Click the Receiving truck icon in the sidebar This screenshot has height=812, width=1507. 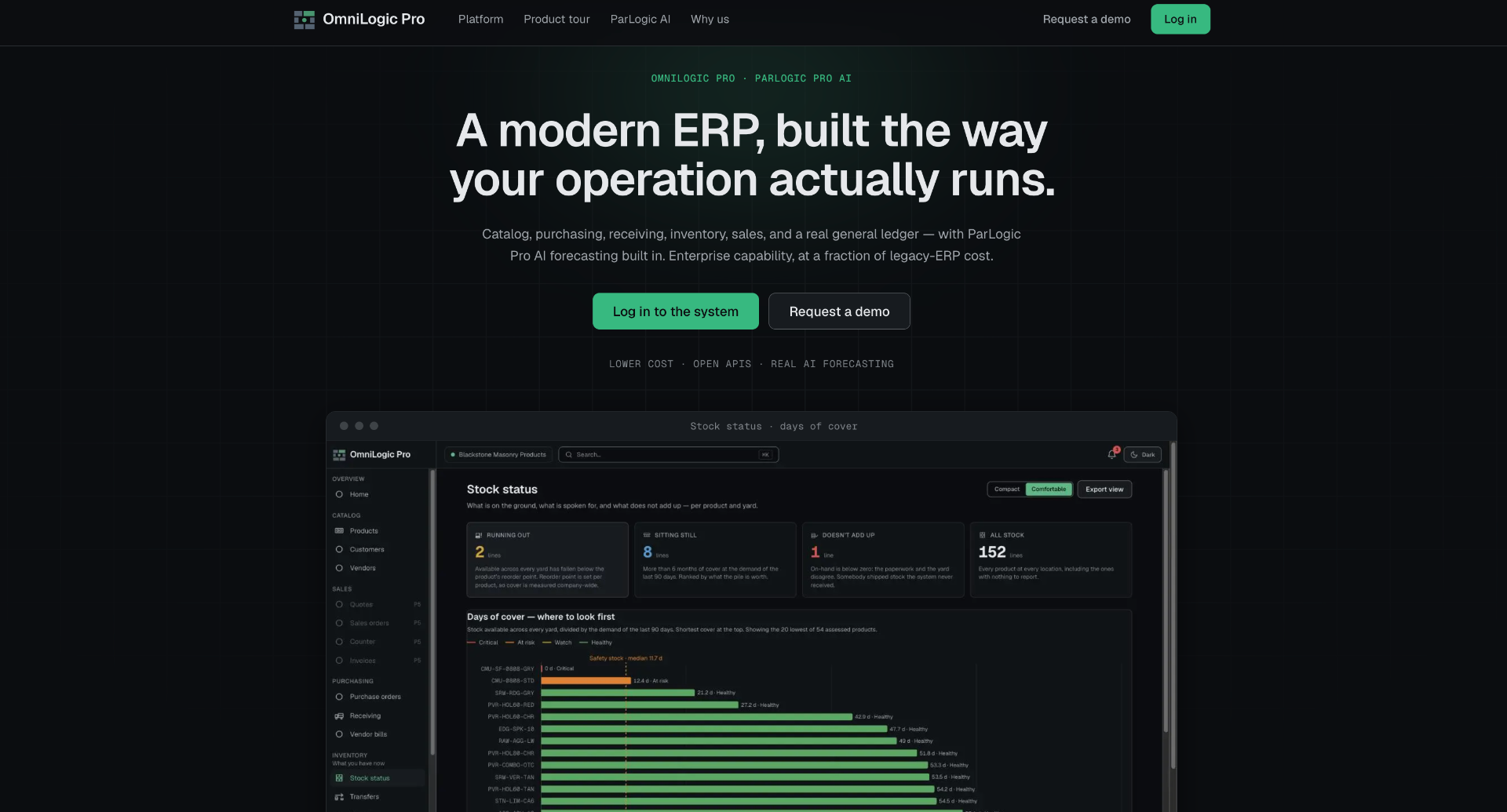[339, 716]
